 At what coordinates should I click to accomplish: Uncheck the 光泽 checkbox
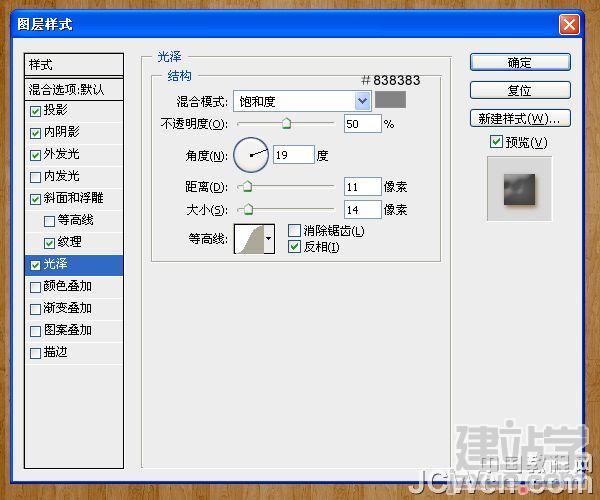(35, 265)
